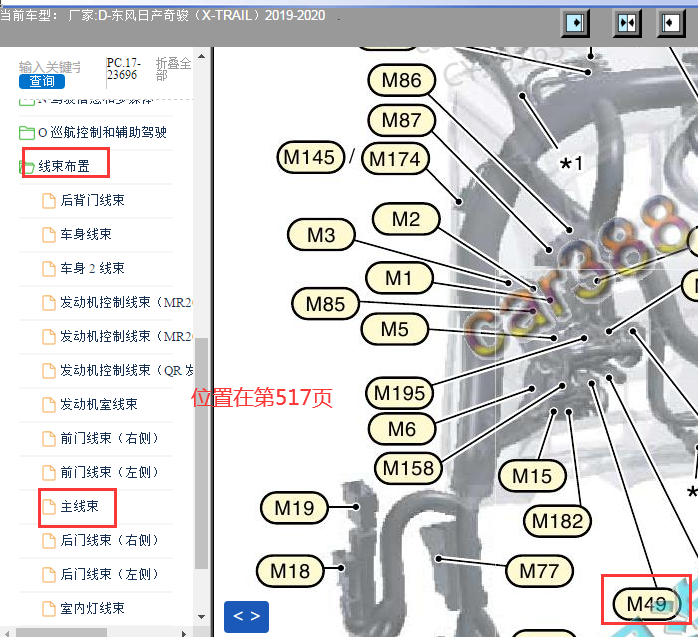Image resolution: width=698 pixels, height=637 pixels.
Task: Click the move-left panel arrow icon
Action: coord(671,23)
